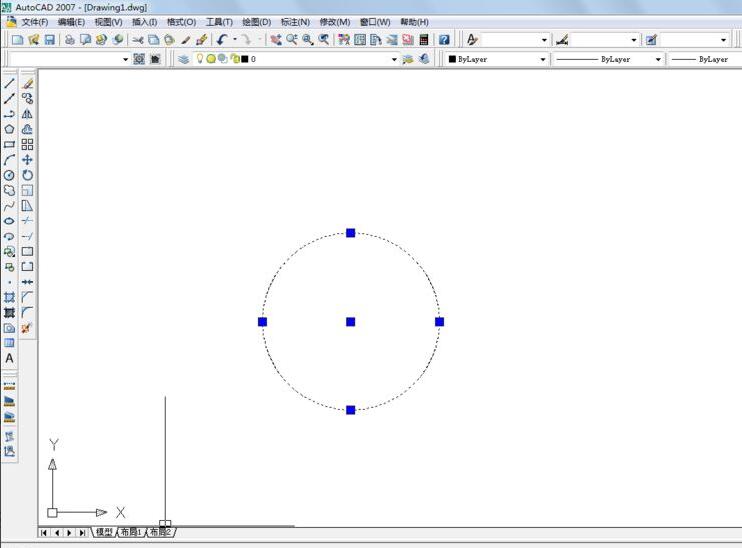Click the Move modify tool
The height and width of the screenshot is (548, 742).
click(27, 160)
